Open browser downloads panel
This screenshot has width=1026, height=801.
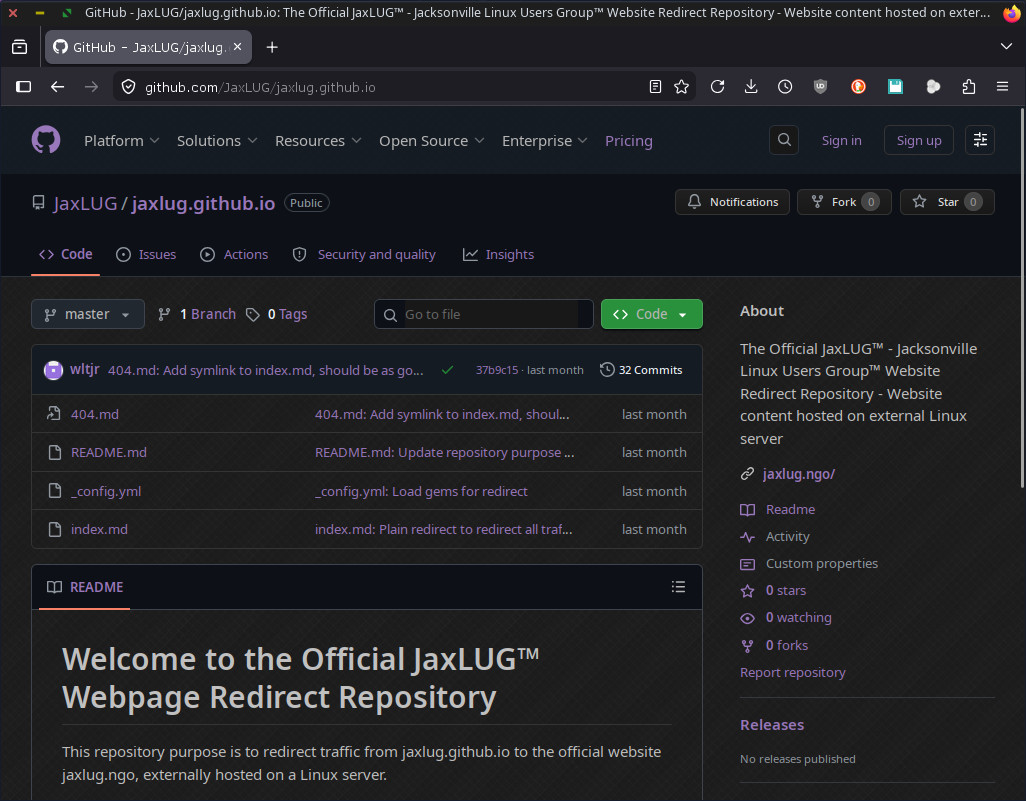click(751, 87)
